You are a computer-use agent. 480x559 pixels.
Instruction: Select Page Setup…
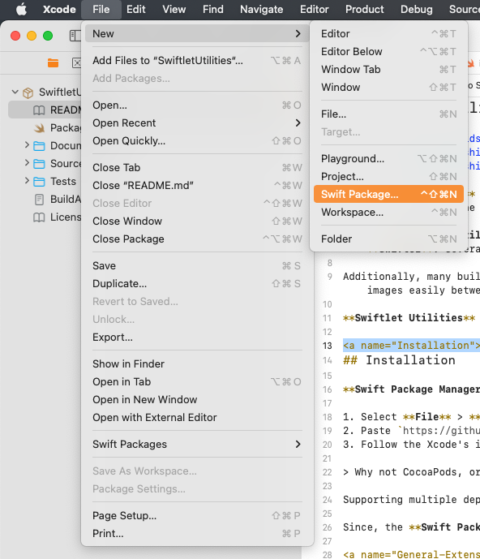(x=197, y=516)
